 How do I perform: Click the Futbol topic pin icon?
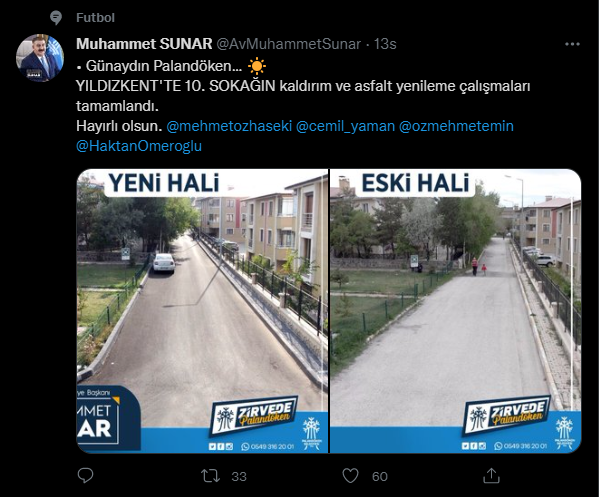coord(56,18)
